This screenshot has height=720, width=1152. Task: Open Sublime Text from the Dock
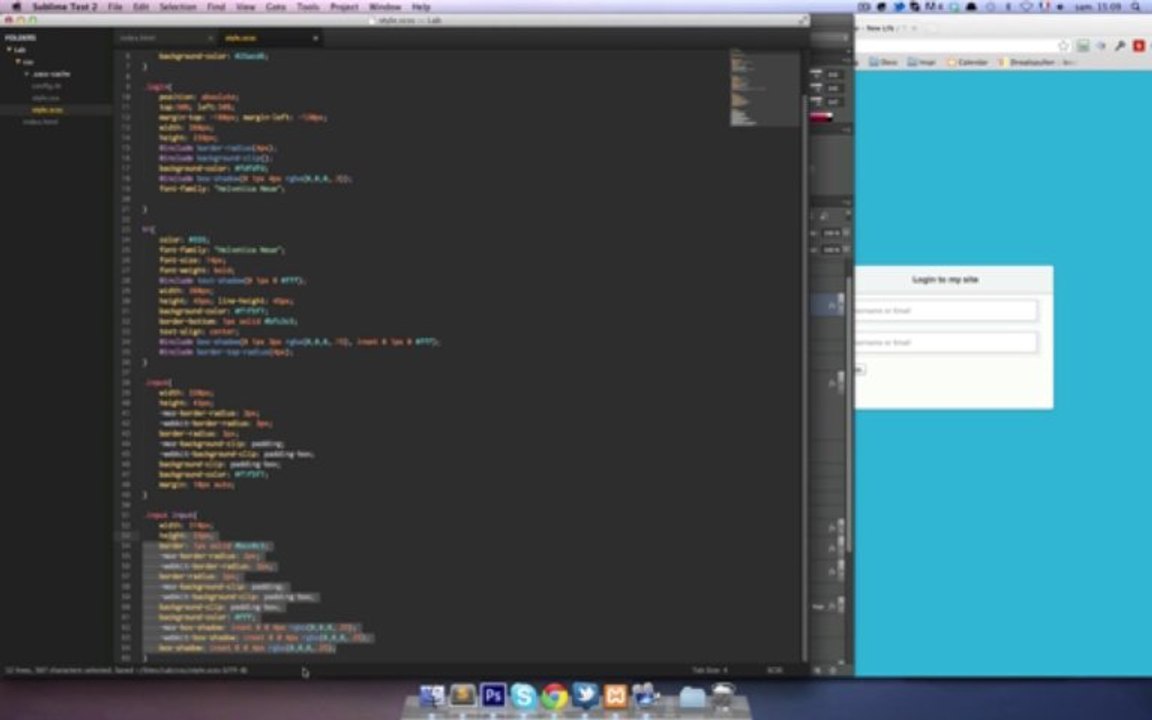[x=463, y=695]
